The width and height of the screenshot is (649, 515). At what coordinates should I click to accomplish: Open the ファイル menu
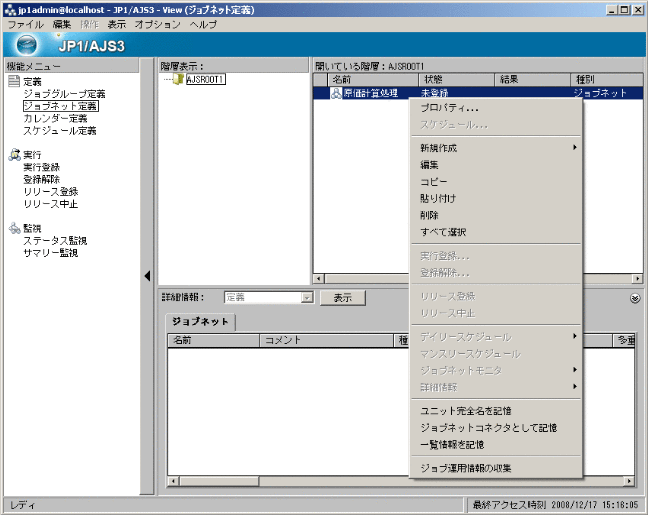(x=26, y=24)
